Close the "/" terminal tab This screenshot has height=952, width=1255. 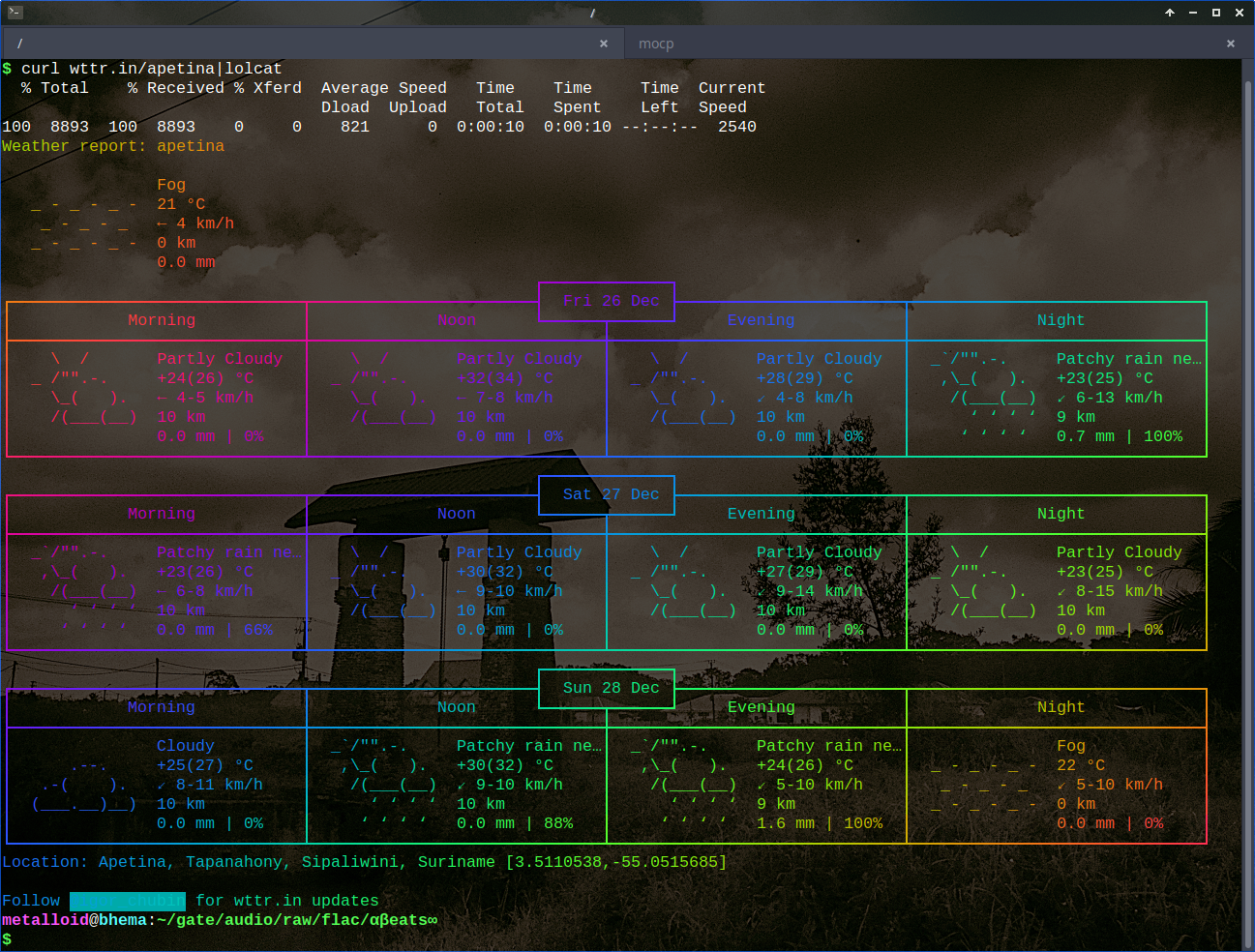tap(604, 44)
